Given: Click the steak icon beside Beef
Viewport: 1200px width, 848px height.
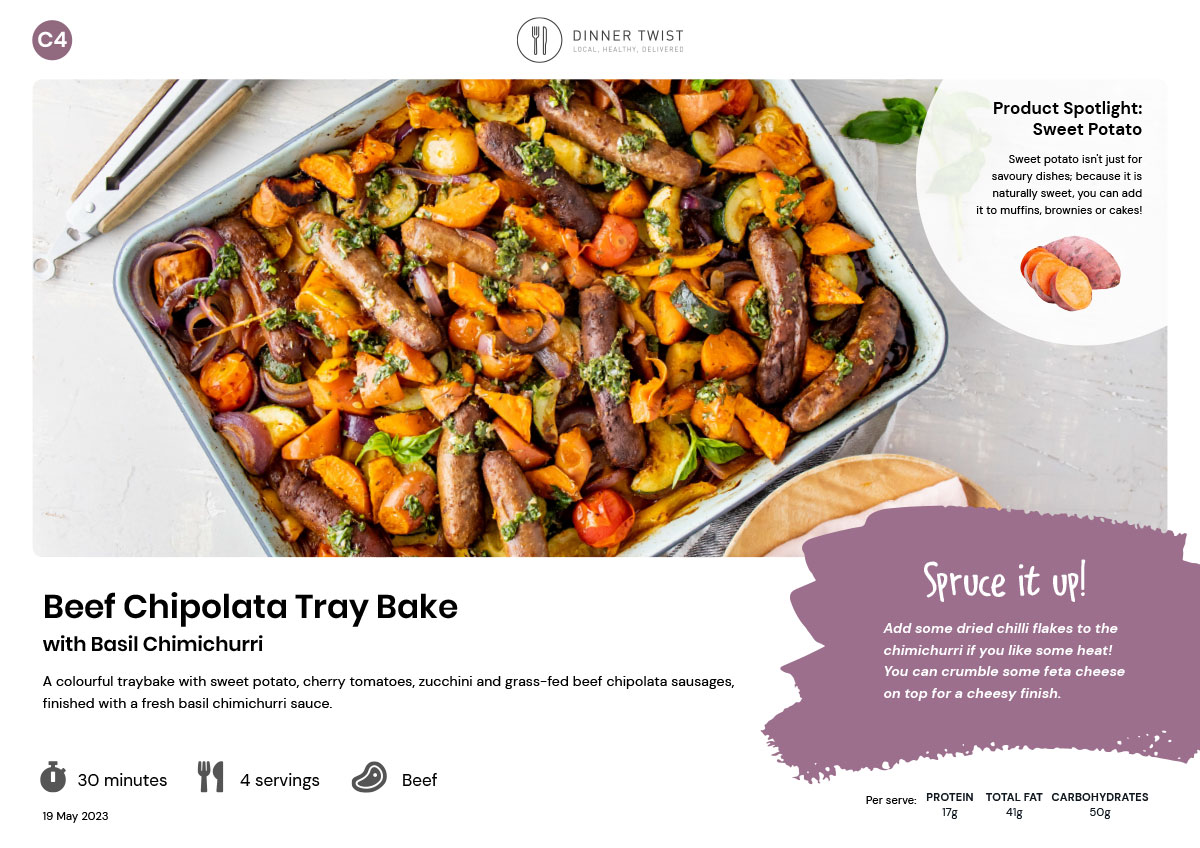Looking at the screenshot, I should [x=369, y=778].
